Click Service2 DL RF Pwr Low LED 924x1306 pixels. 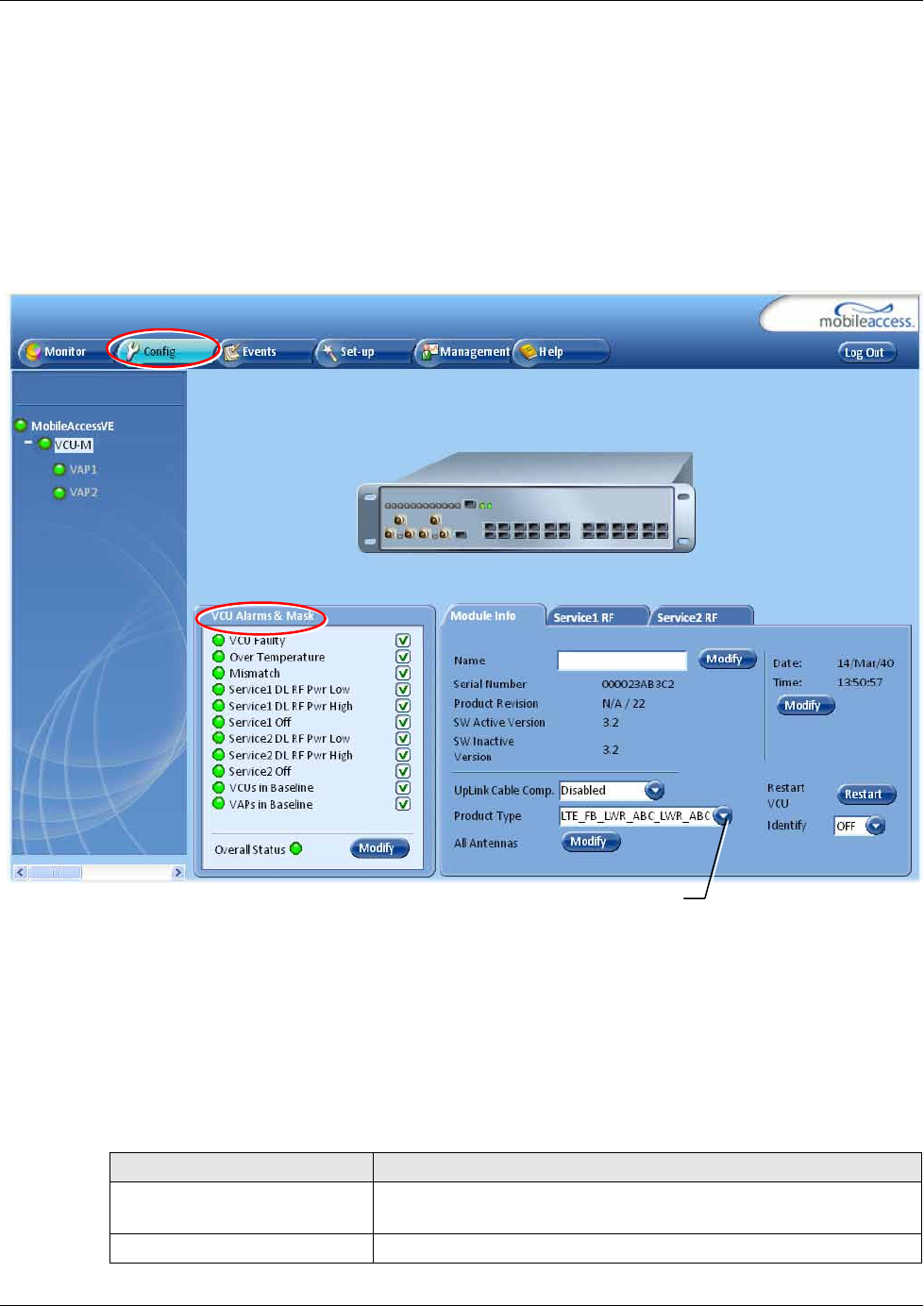coord(219,739)
